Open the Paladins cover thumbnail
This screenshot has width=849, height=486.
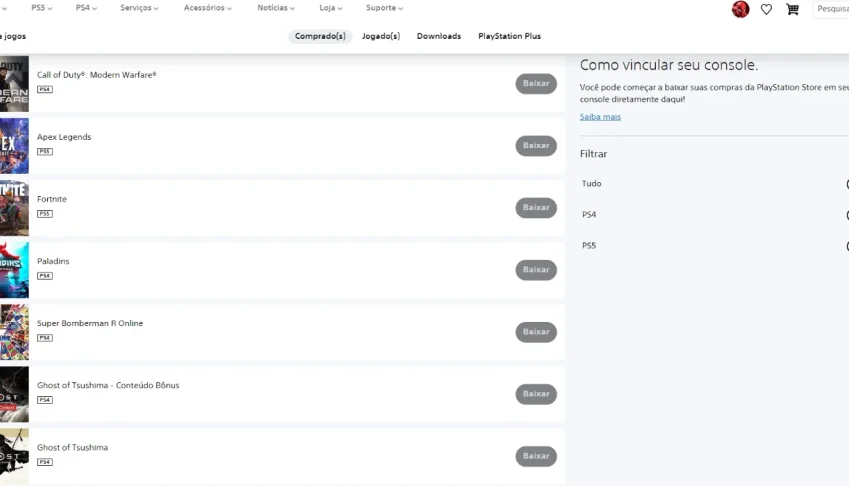tap(14, 270)
